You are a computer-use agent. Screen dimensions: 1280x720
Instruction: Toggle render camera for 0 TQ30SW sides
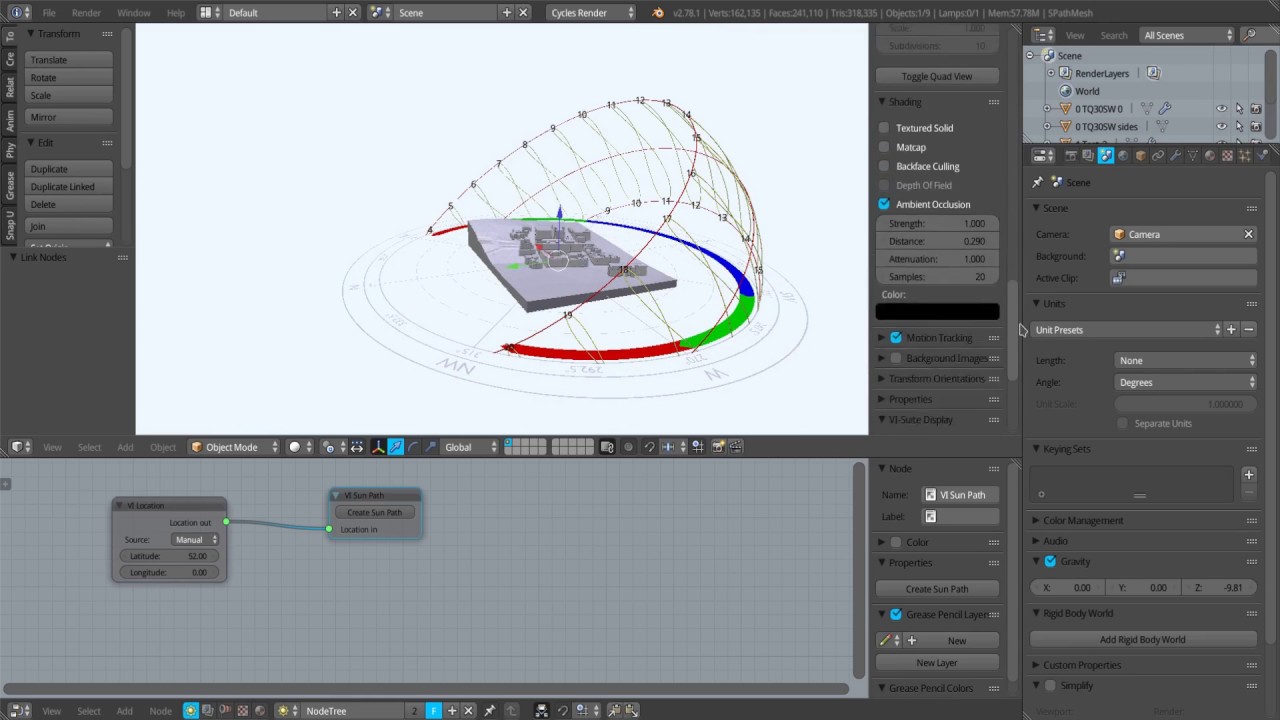[x=1256, y=127]
